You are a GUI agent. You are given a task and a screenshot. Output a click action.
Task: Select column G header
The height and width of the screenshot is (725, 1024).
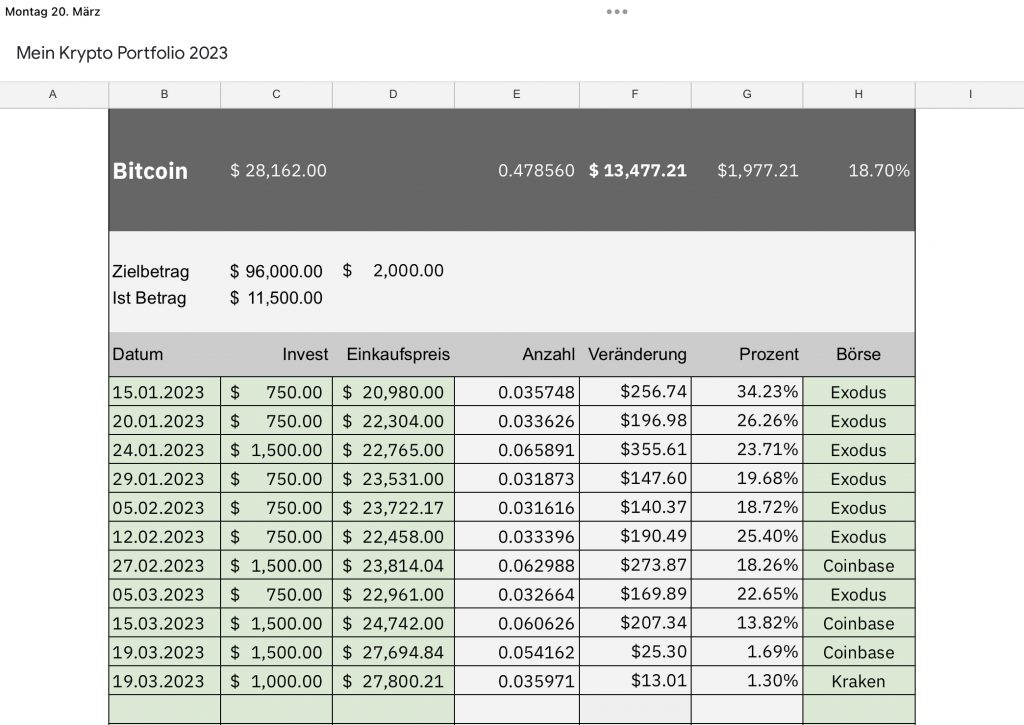coord(747,94)
